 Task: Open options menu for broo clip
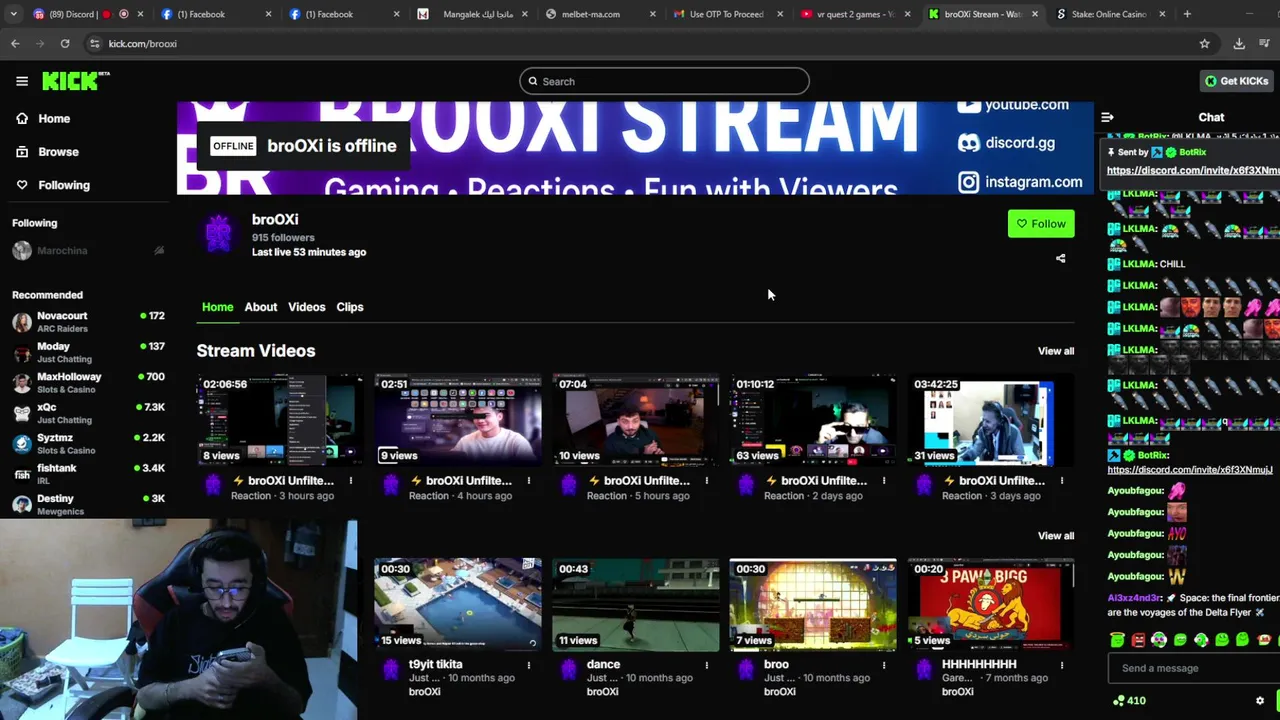coord(884,665)
